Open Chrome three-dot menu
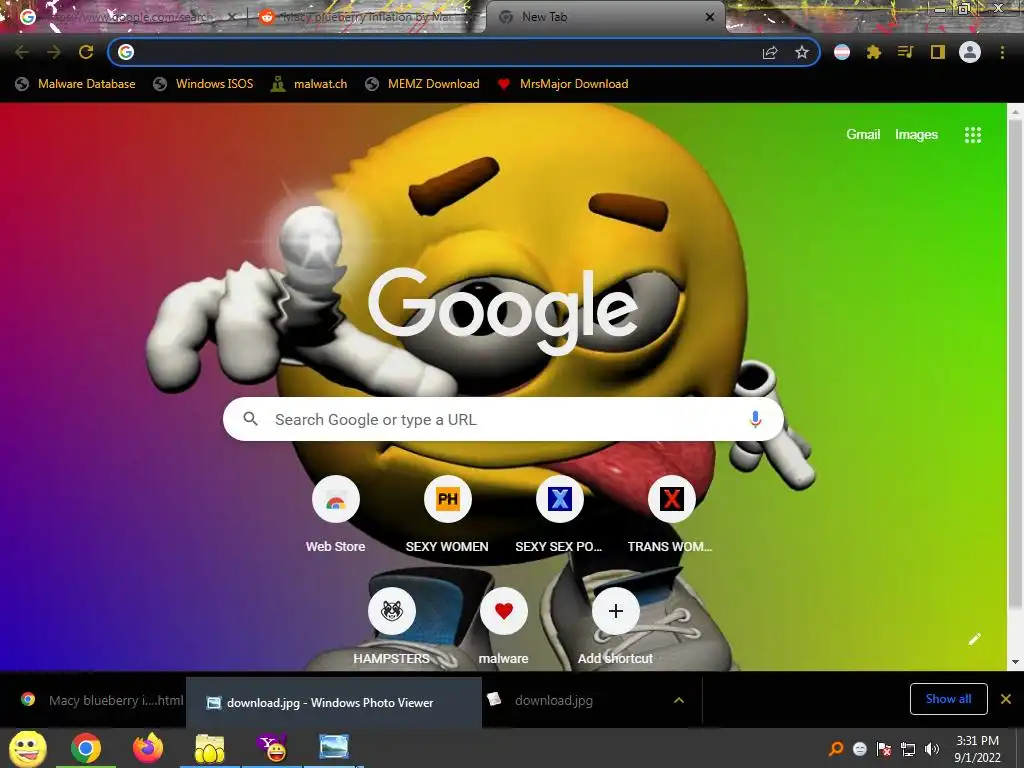 click(x=1002, y=52)
